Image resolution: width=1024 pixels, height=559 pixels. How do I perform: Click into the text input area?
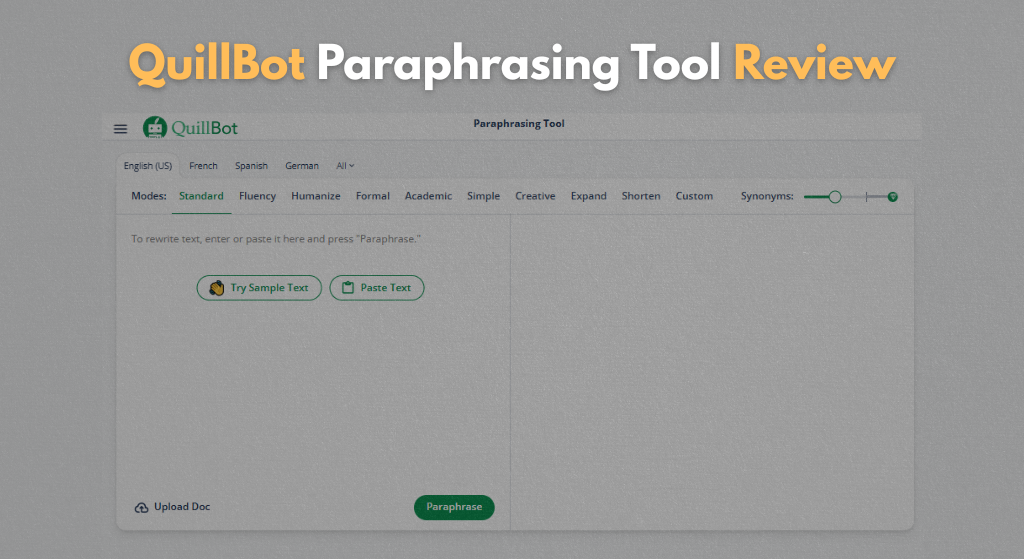pos(312,380)
